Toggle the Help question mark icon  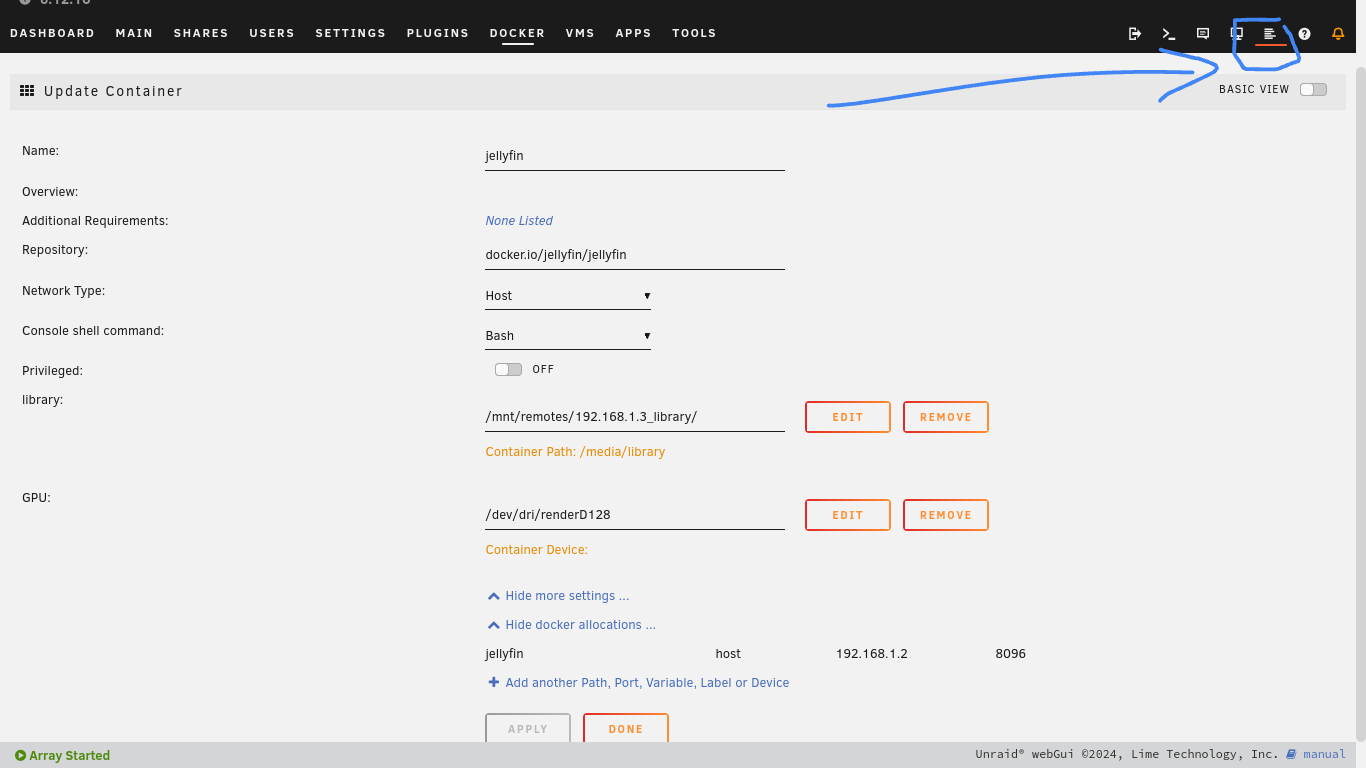pos(1304,33)
